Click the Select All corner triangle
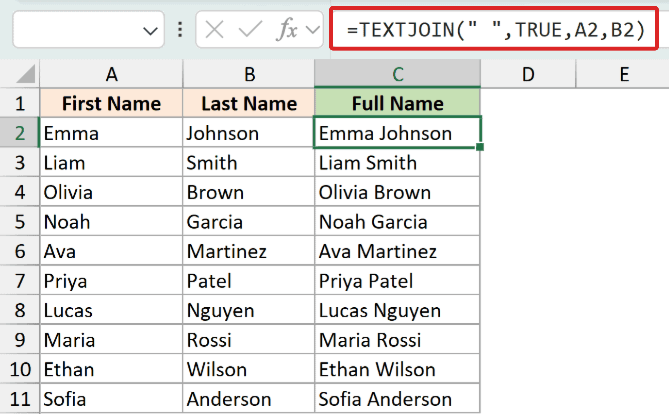669x414 pixels. pos(26,74)
